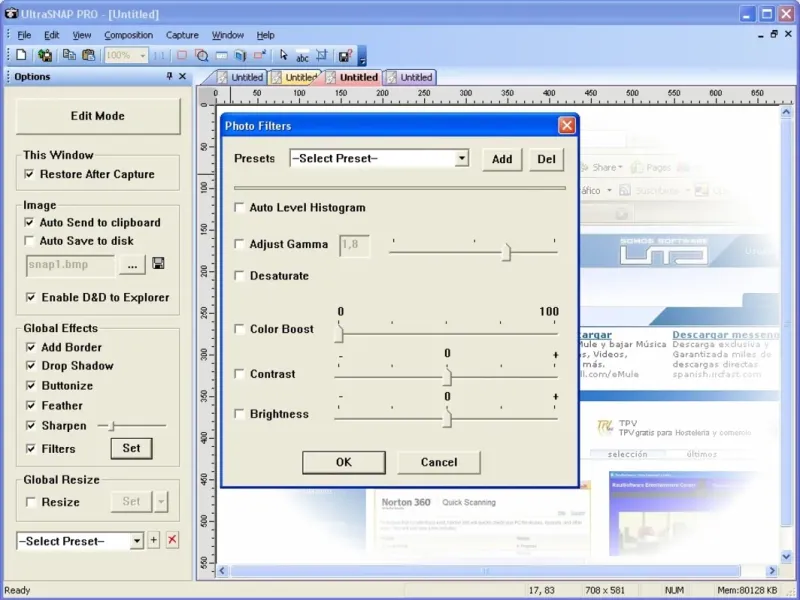Click the Paste clipboard toolbar icon
The height and width of the screenshot is (600, 800).
(88, 56)
